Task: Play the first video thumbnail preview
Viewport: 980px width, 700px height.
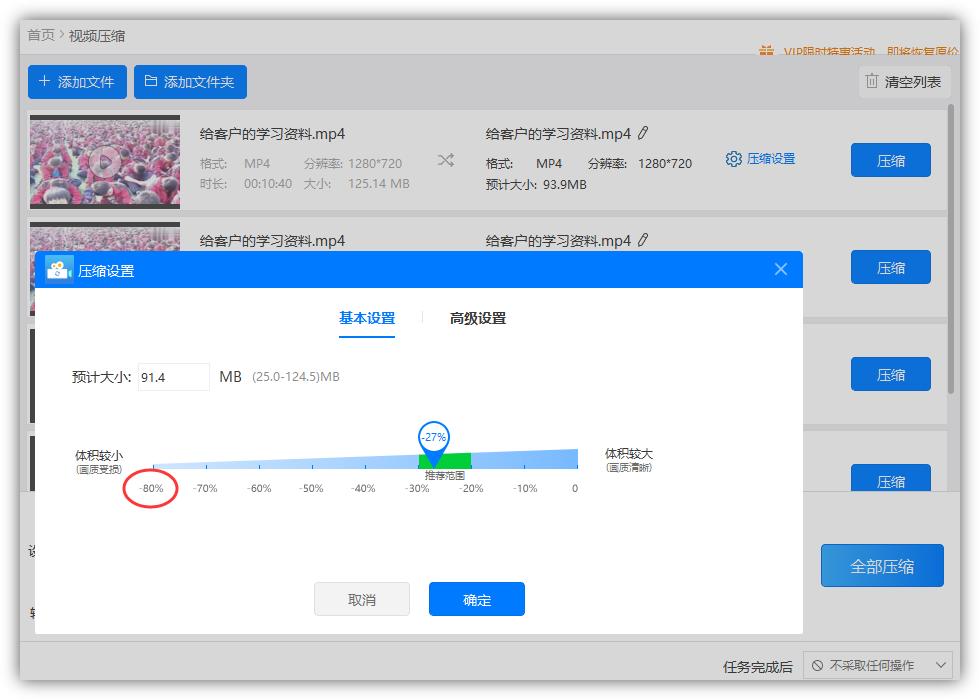Action: click(x=105, y=160)
